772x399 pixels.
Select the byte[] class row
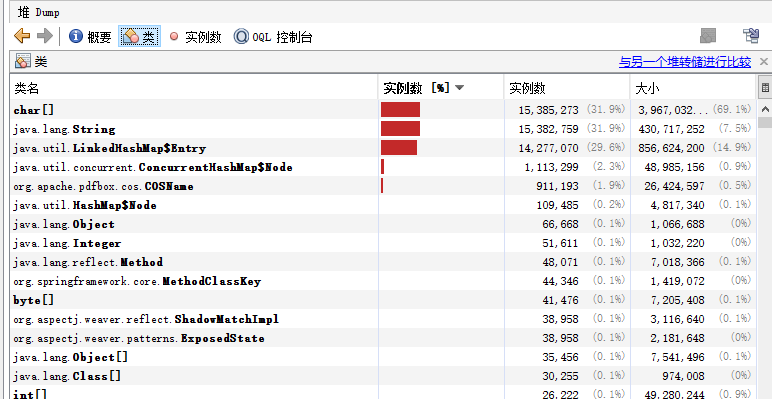383,300
